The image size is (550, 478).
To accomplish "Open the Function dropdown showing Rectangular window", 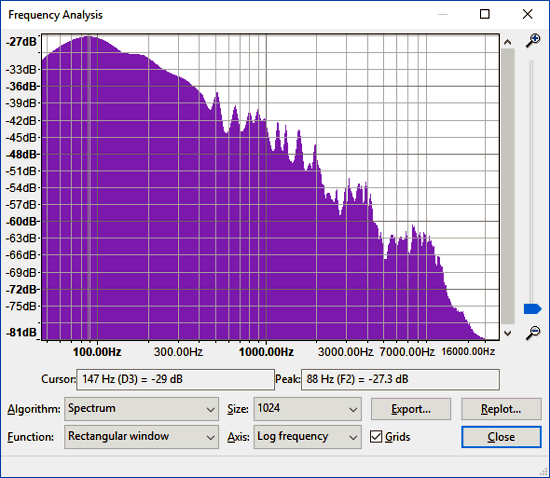I will pos(141,437).
